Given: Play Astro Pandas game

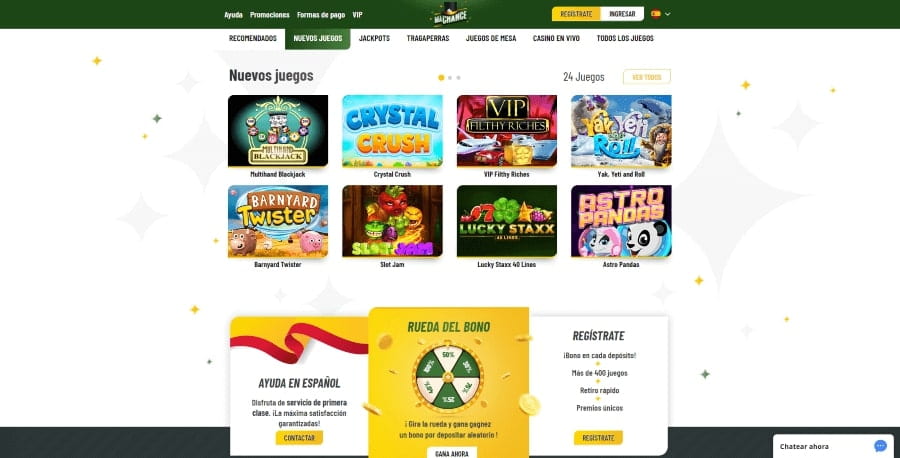Looking at the screenshot, I should pyautogui.click(x=621, y=221).
